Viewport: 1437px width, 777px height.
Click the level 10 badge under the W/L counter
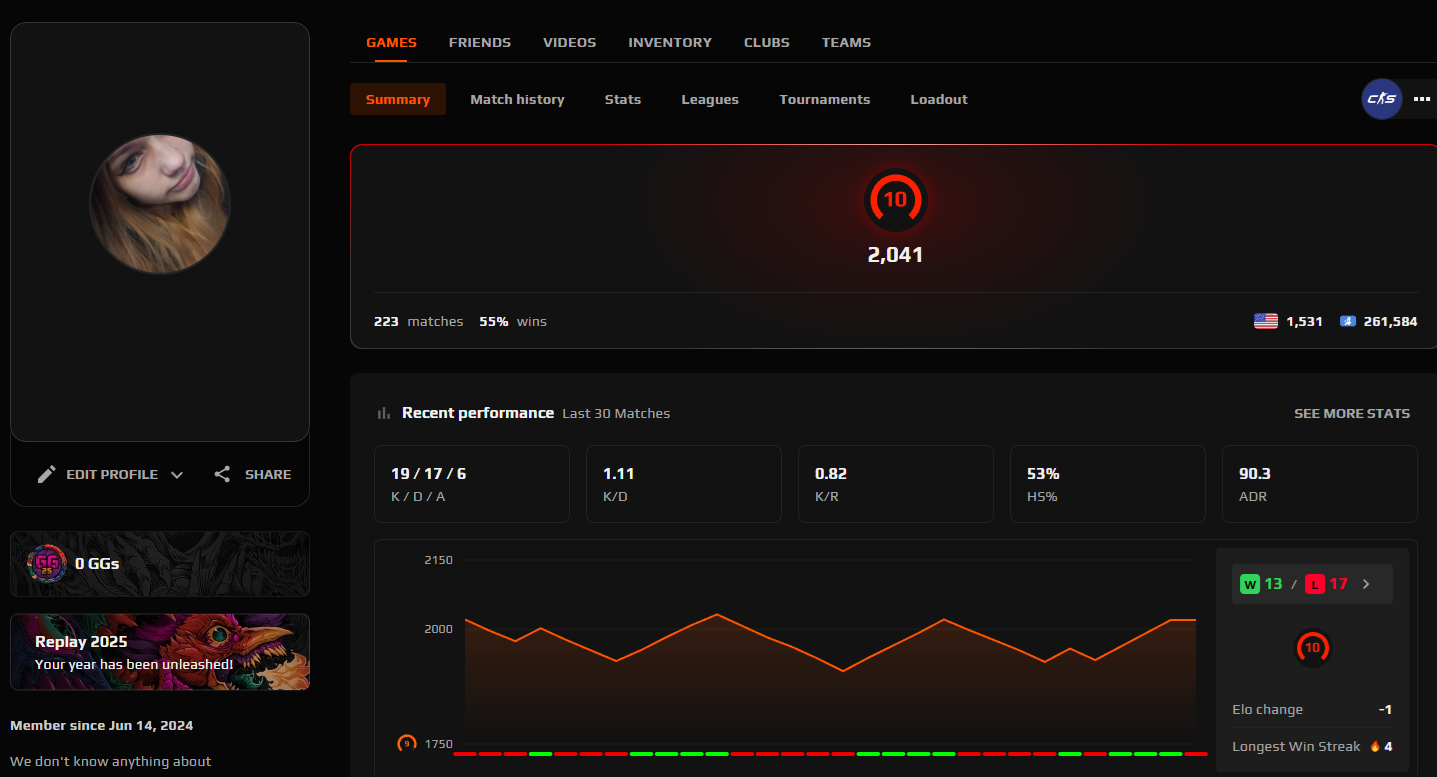click(1312, 647)
